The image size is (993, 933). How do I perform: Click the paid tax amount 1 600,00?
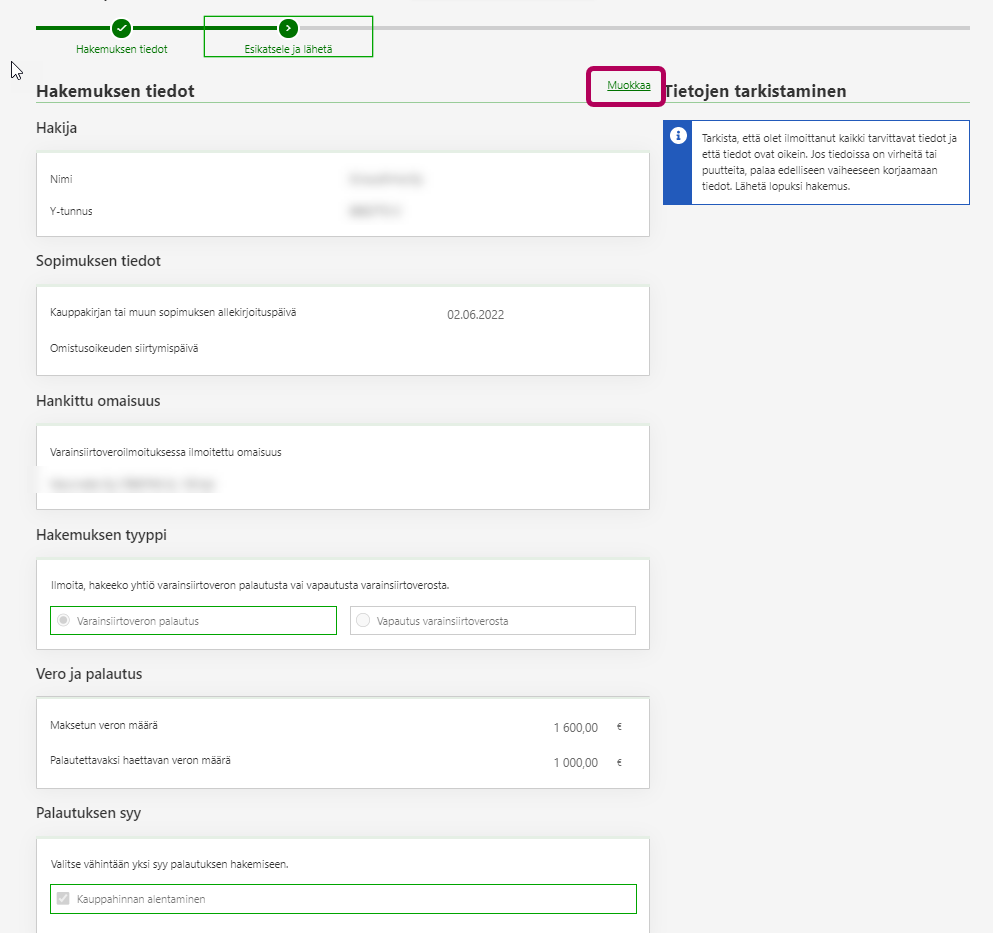pos(575,728)
